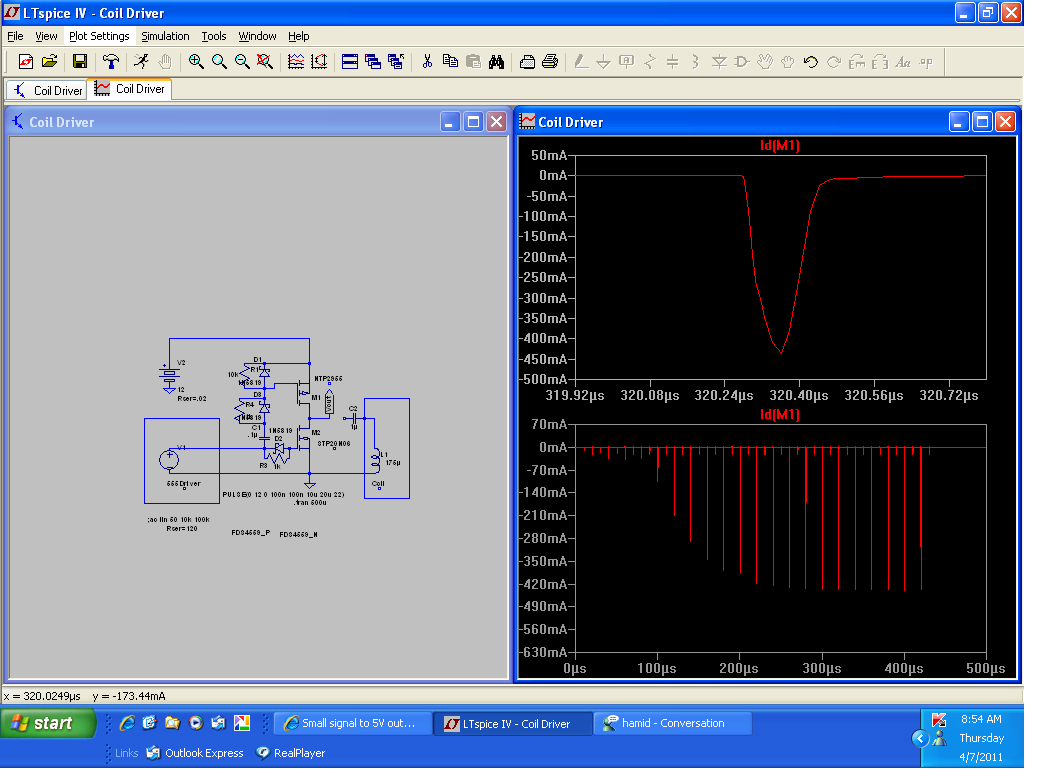Open the 'Small signal to 5V out' taskbar item
Image resolution: width=1042 pixels, height=770 pixels.
pyautogui.click(x=352, y=723)
